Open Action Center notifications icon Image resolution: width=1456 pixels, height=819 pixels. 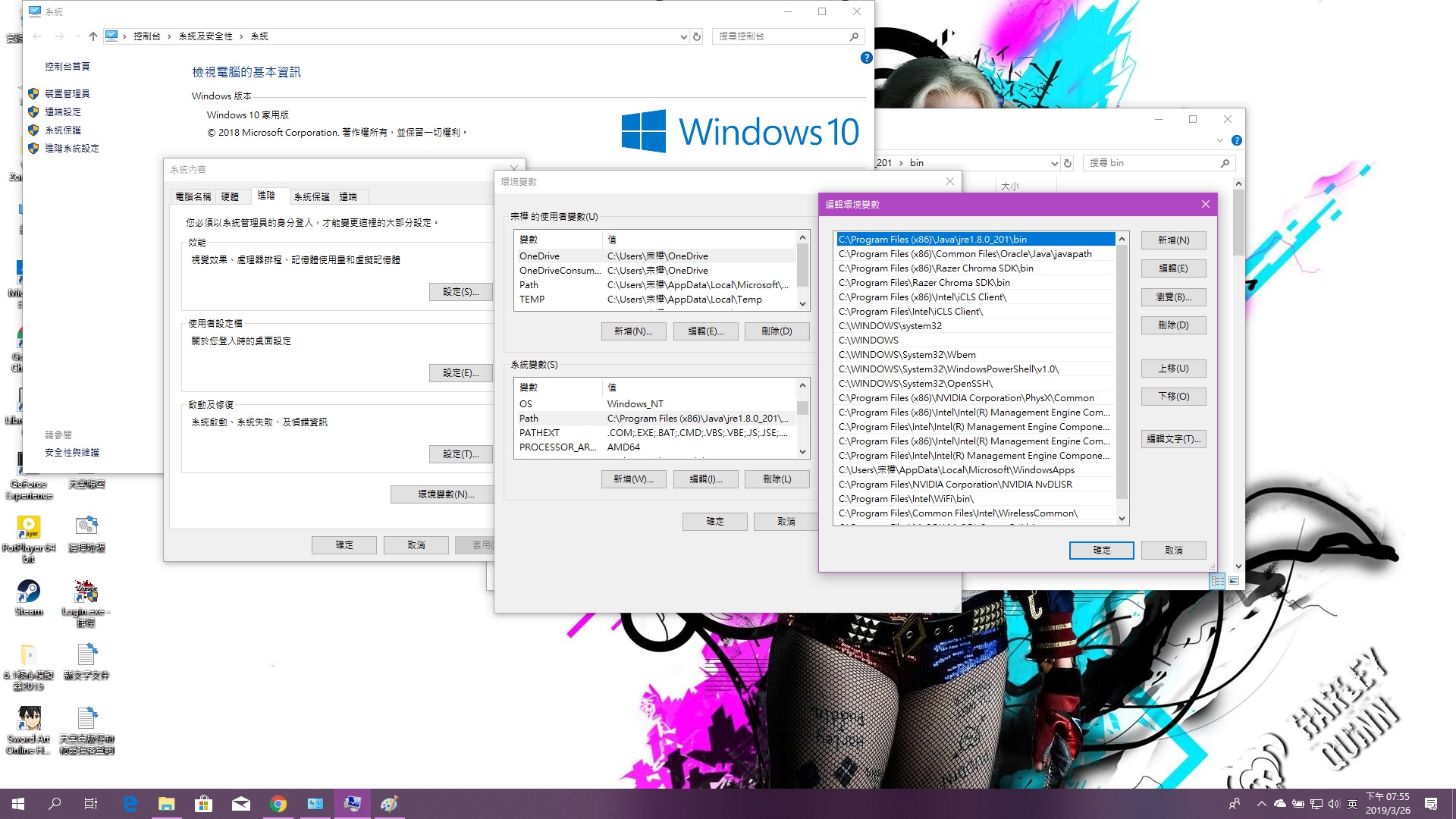coord(1431,804)
